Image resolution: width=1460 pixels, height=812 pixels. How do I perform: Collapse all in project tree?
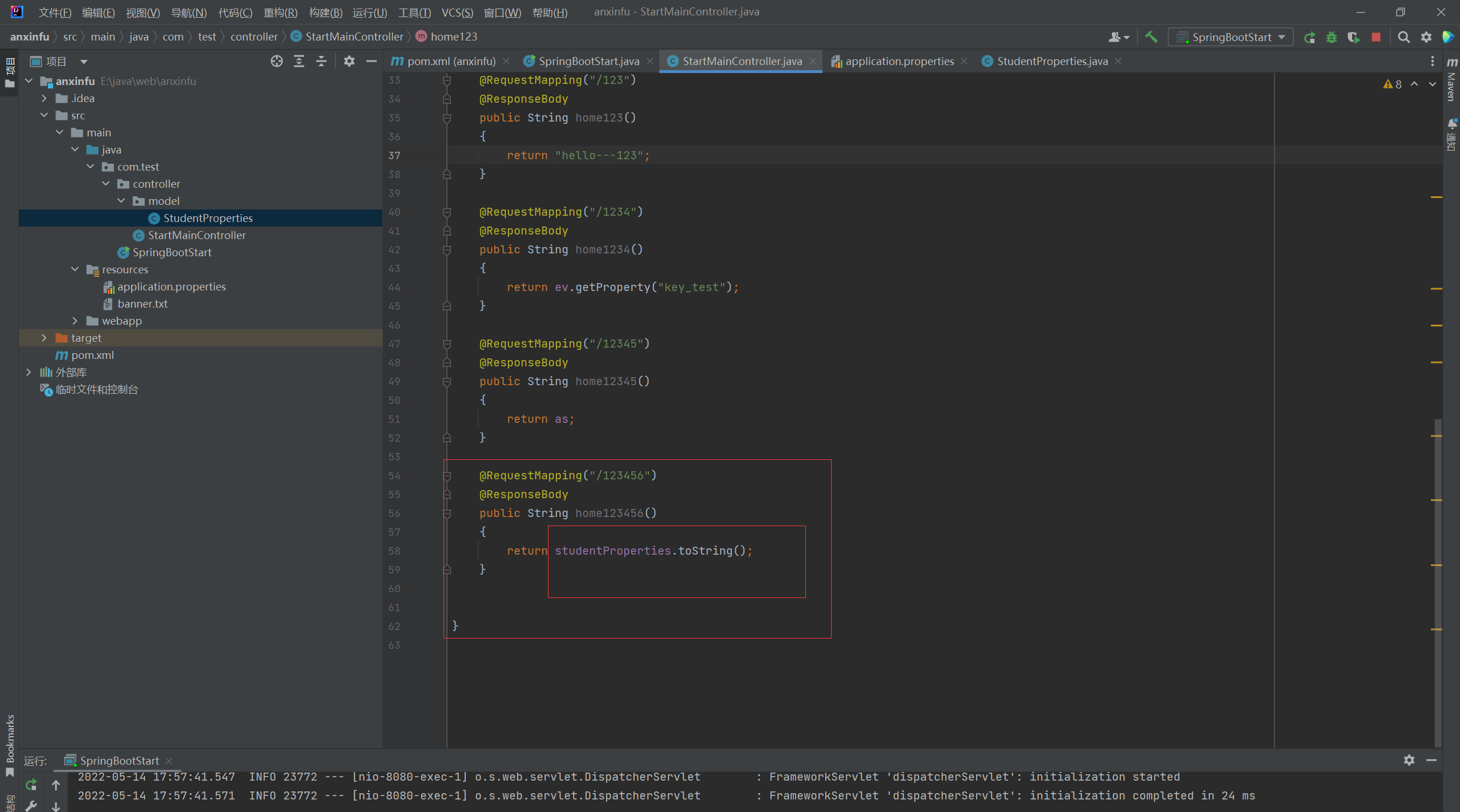321,61
